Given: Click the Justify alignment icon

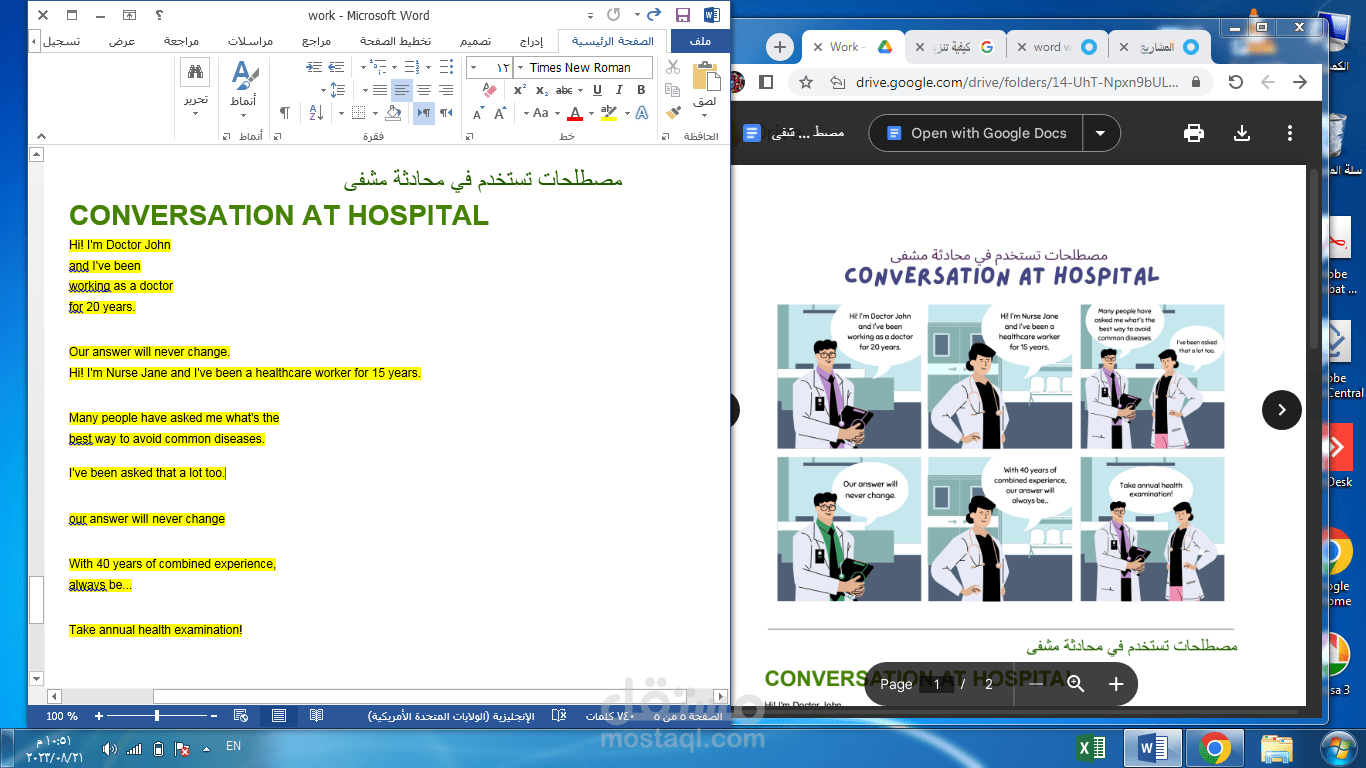Looking at the screenshot, I should (x=380, y=90).
